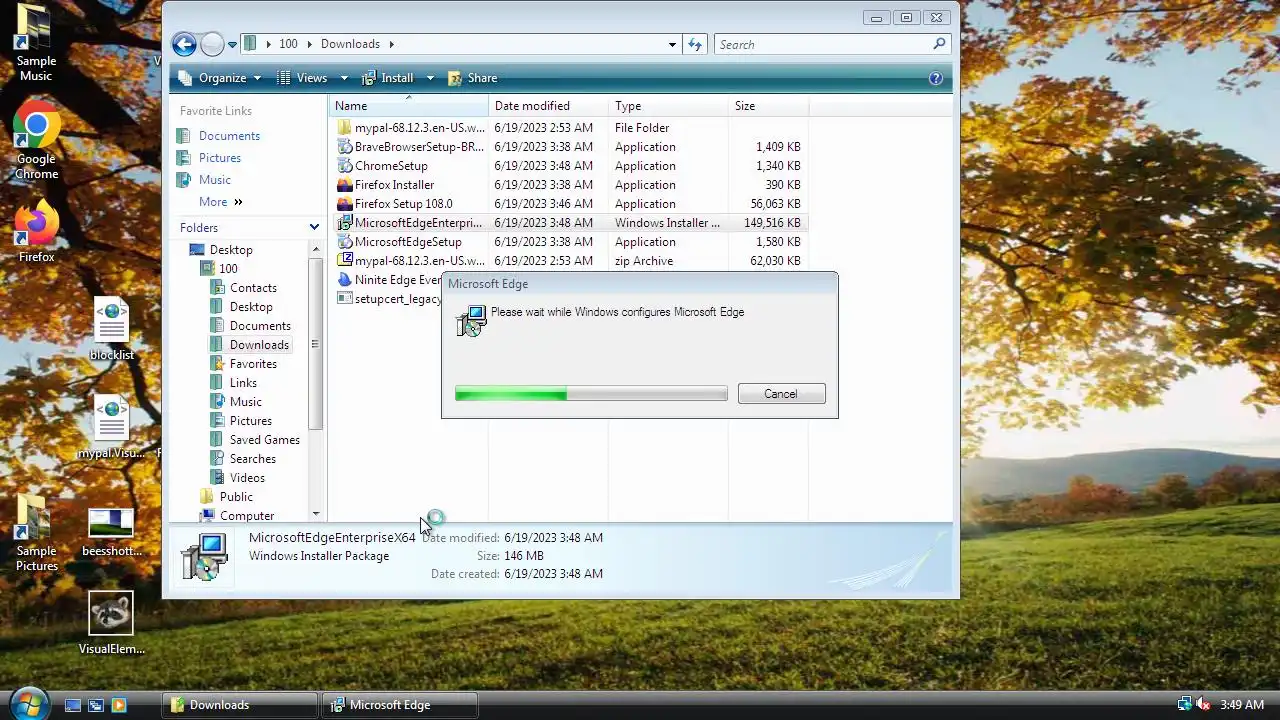Screen dimensions: 1280x720
Task: Select MicrosoftEdgeSetup file icon
Action: click(x=345, y=242)
